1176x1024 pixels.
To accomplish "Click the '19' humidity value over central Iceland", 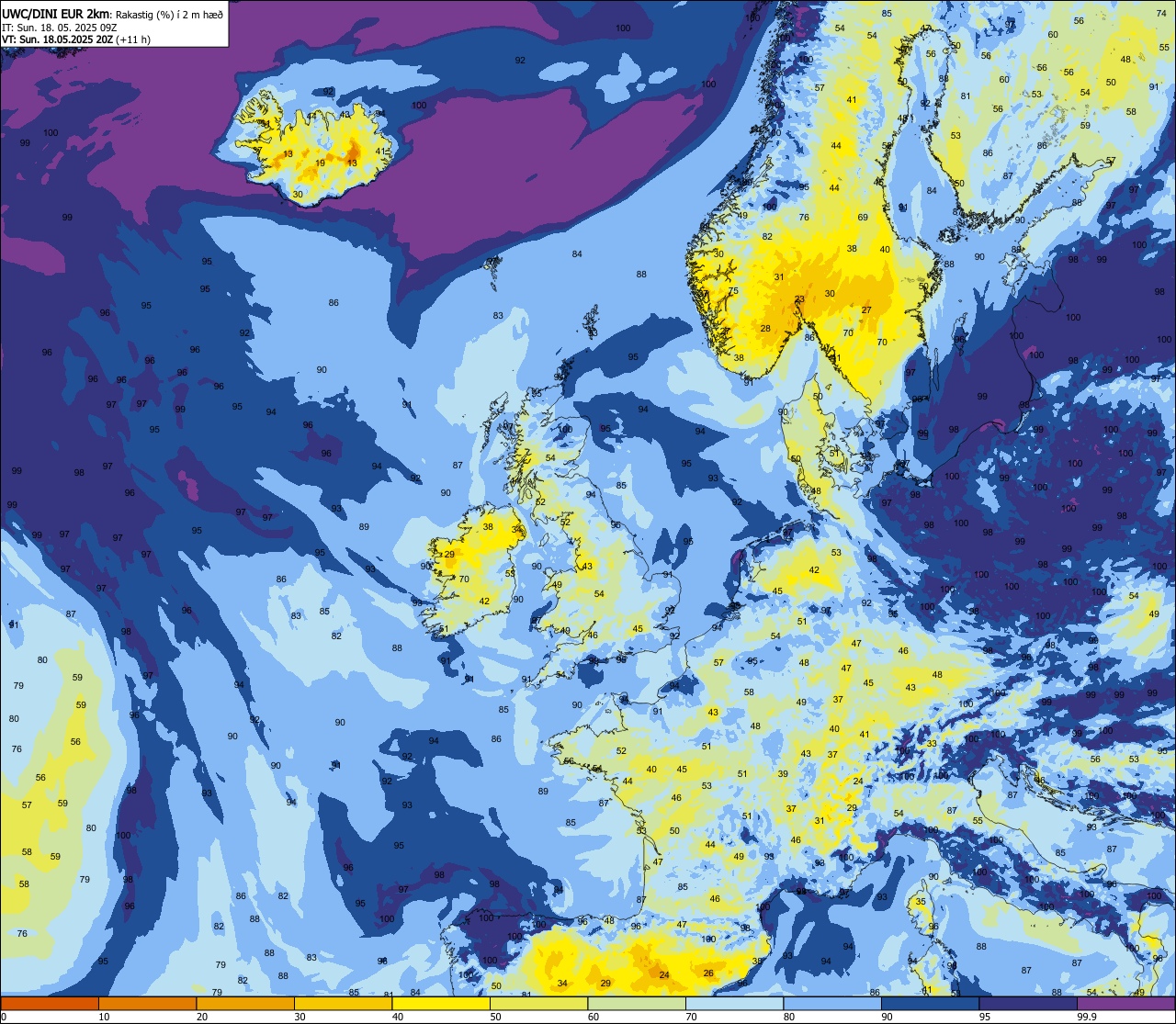I will [320, 163].
